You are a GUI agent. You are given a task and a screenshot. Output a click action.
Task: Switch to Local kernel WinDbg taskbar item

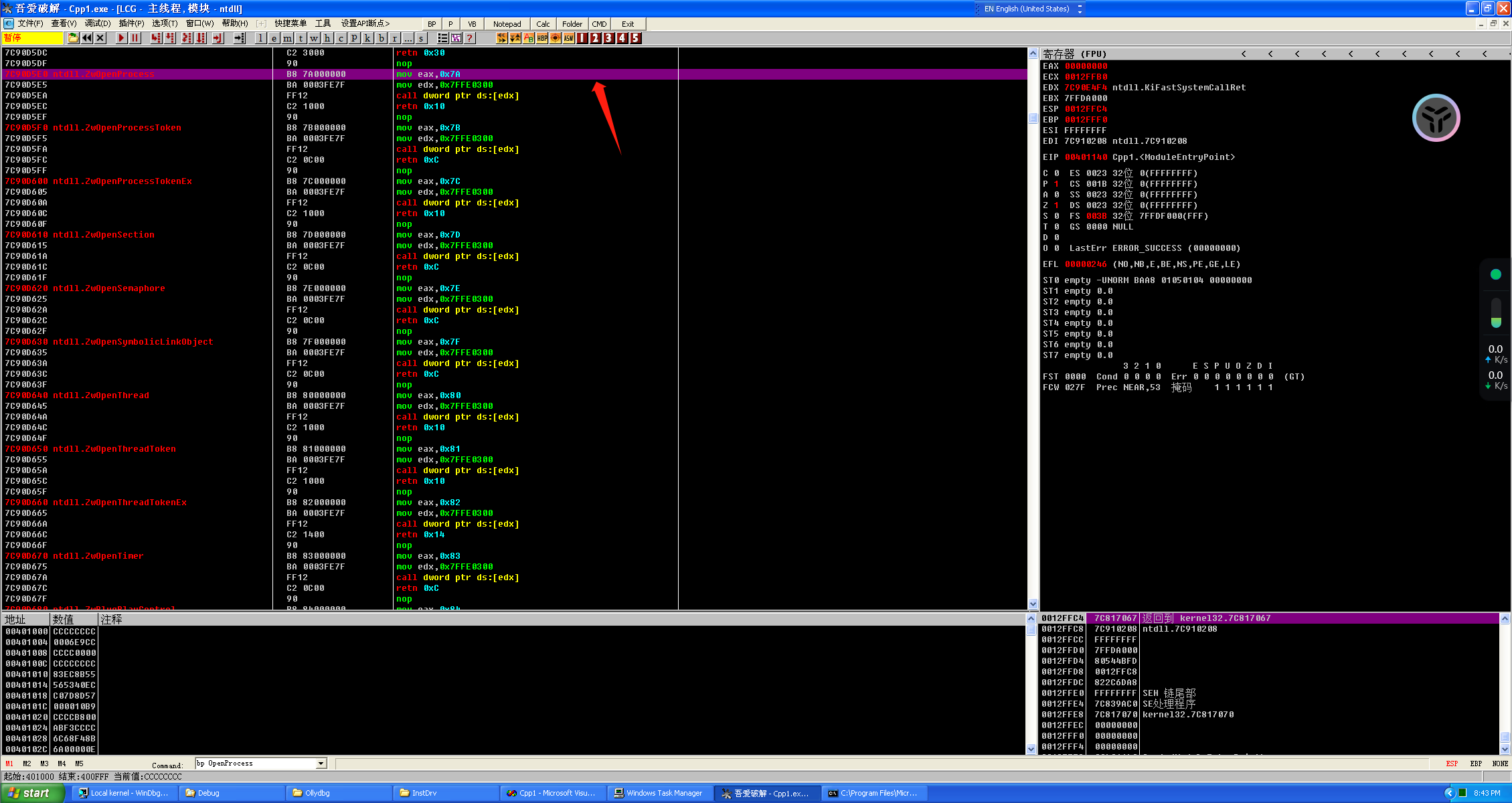pos(125,793)
